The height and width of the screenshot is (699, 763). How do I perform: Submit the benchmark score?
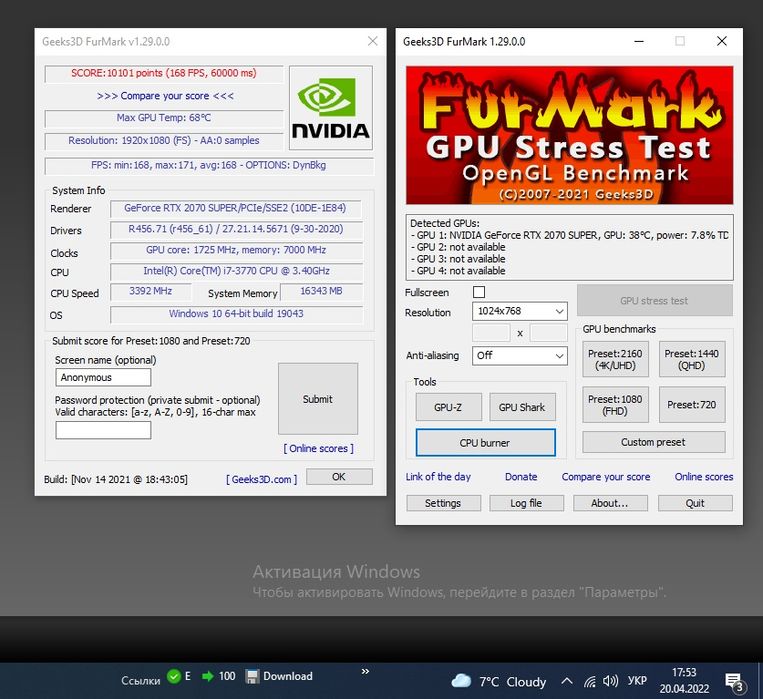tap(318, 399)
